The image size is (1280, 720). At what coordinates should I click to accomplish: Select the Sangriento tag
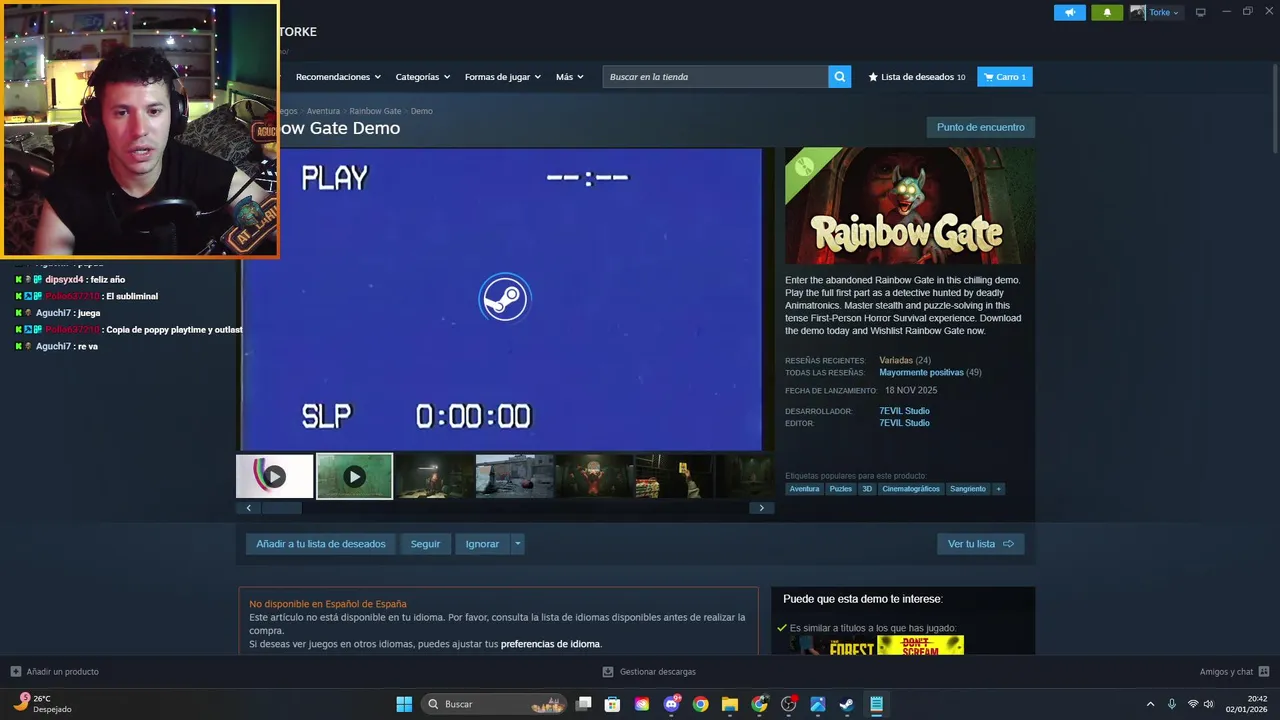pyautogui.click(x=968, y=489)
